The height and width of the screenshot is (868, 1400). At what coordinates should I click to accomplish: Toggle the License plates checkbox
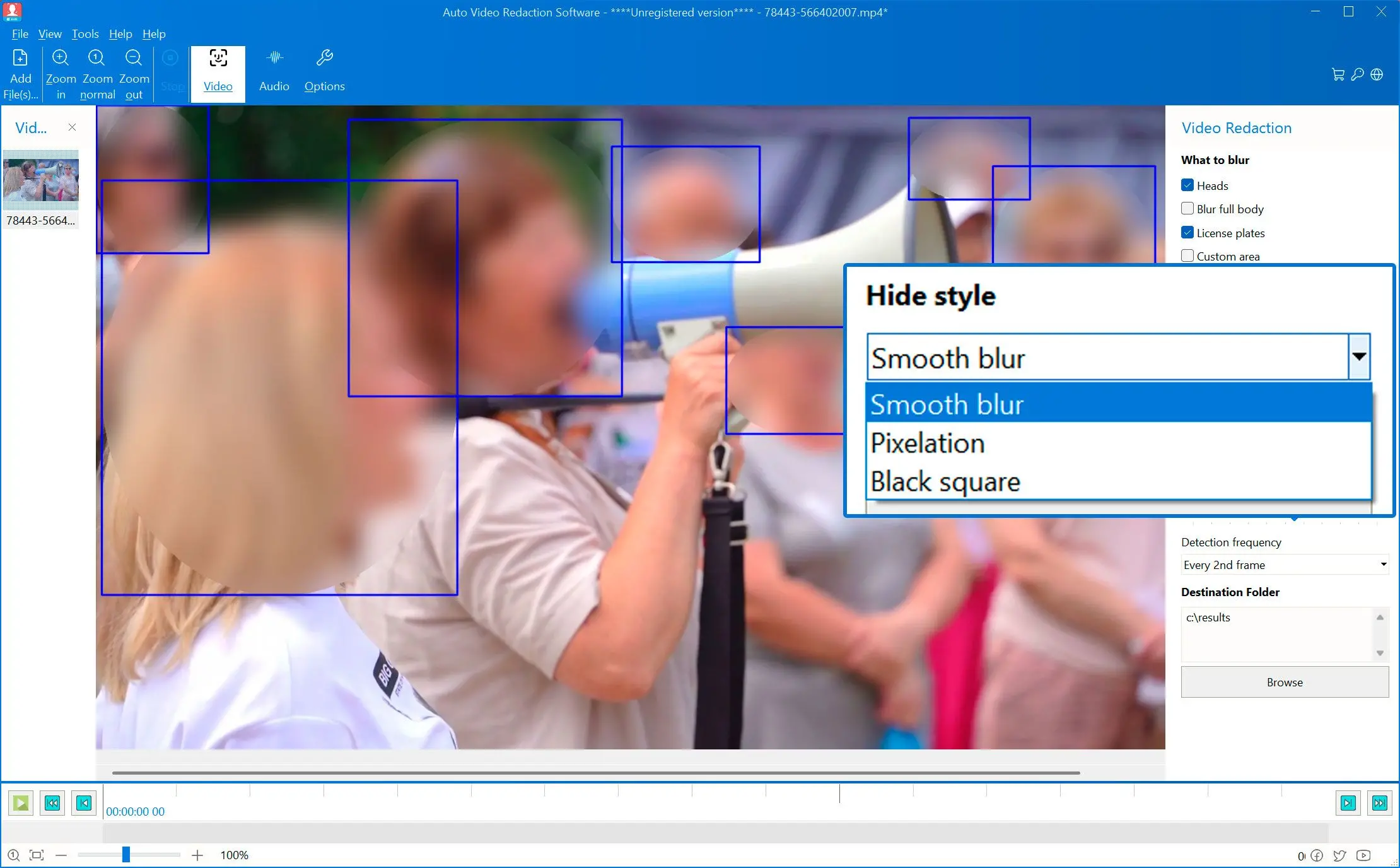pyautogui.click(x=1187, y=233)
